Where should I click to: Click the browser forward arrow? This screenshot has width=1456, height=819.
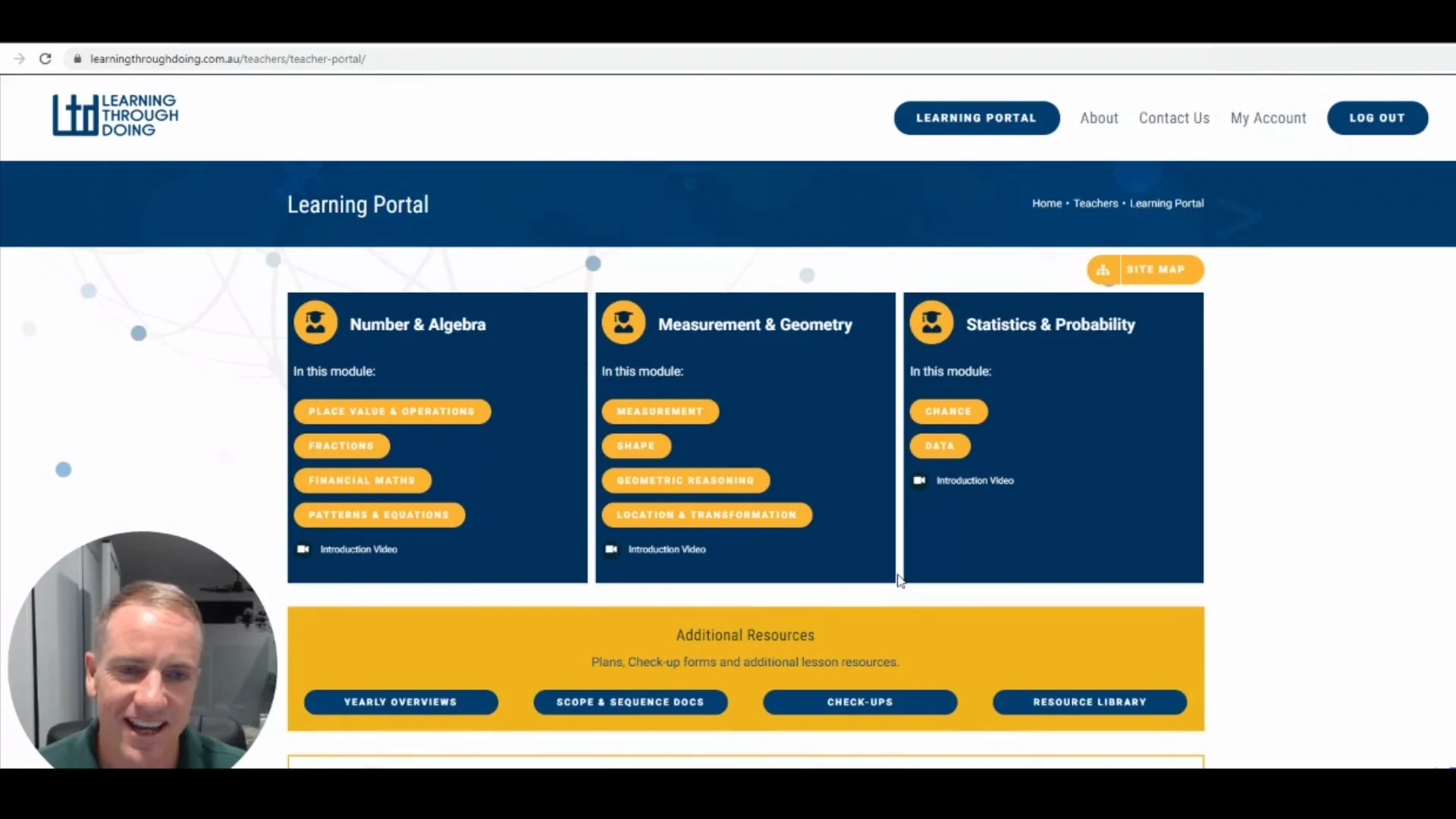point(20,58)
